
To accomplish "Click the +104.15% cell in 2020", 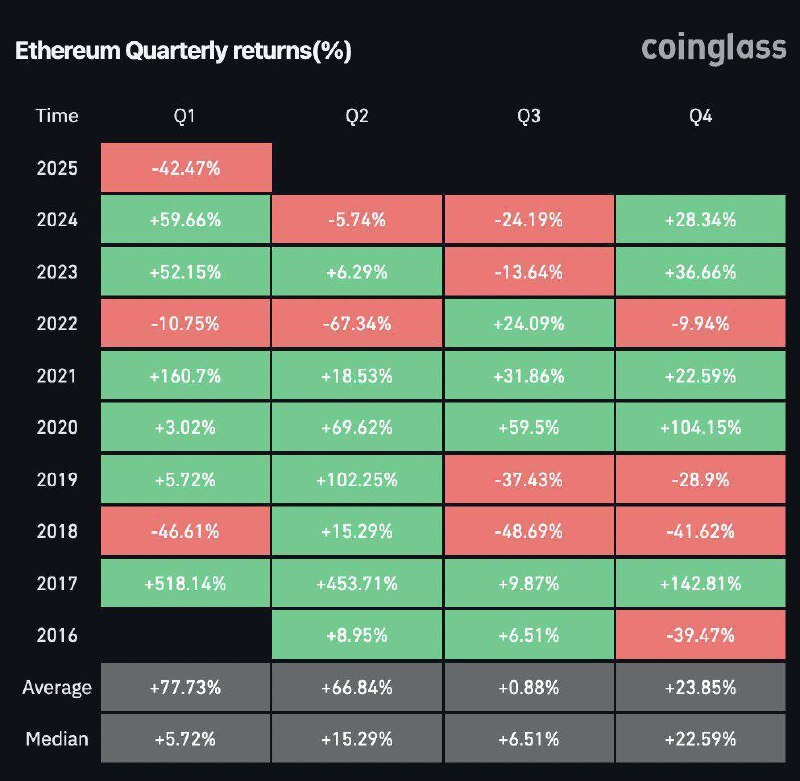I will coord(700,428).
